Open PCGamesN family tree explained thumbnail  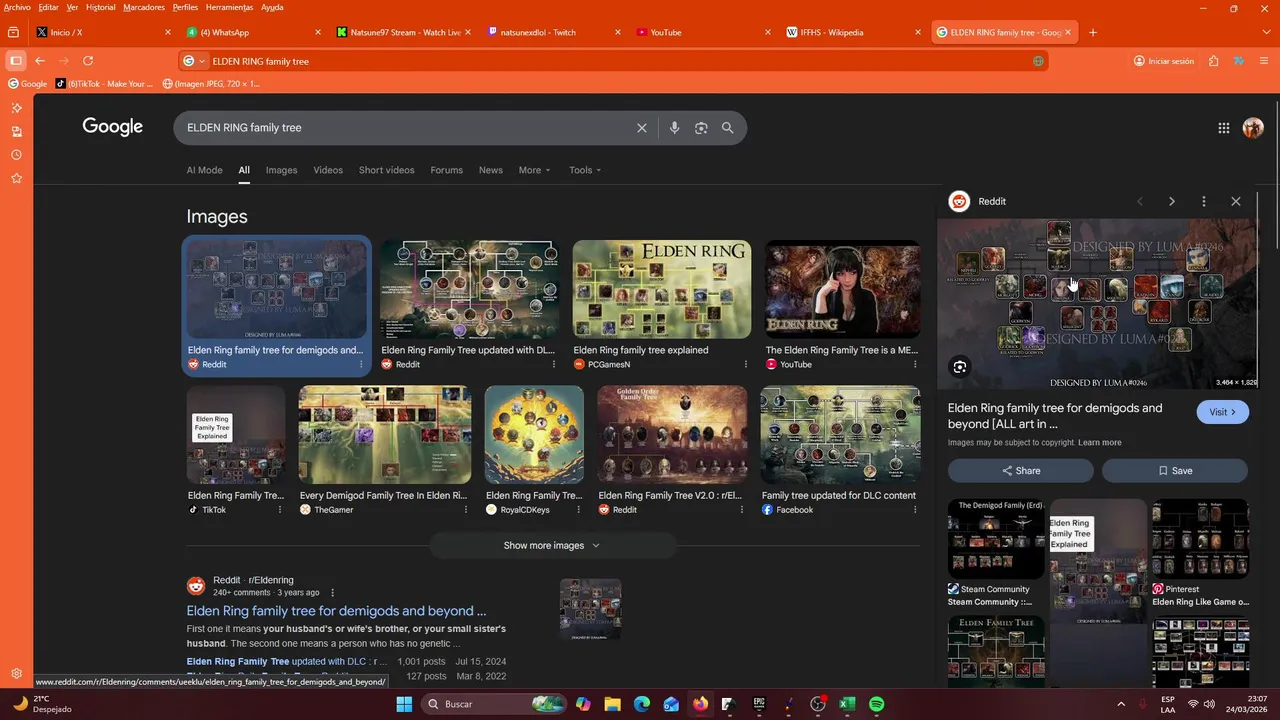pyautogui.click(x=662, y=289)
